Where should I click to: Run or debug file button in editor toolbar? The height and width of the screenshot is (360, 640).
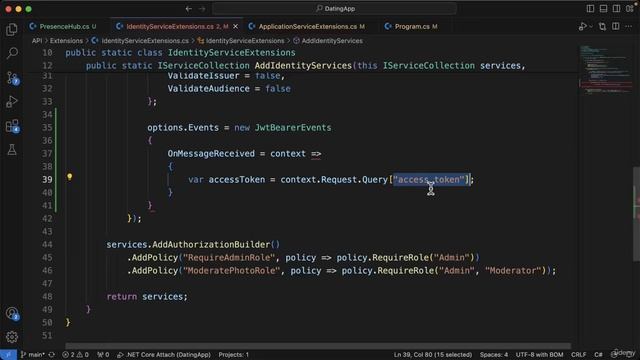(582, 27)
